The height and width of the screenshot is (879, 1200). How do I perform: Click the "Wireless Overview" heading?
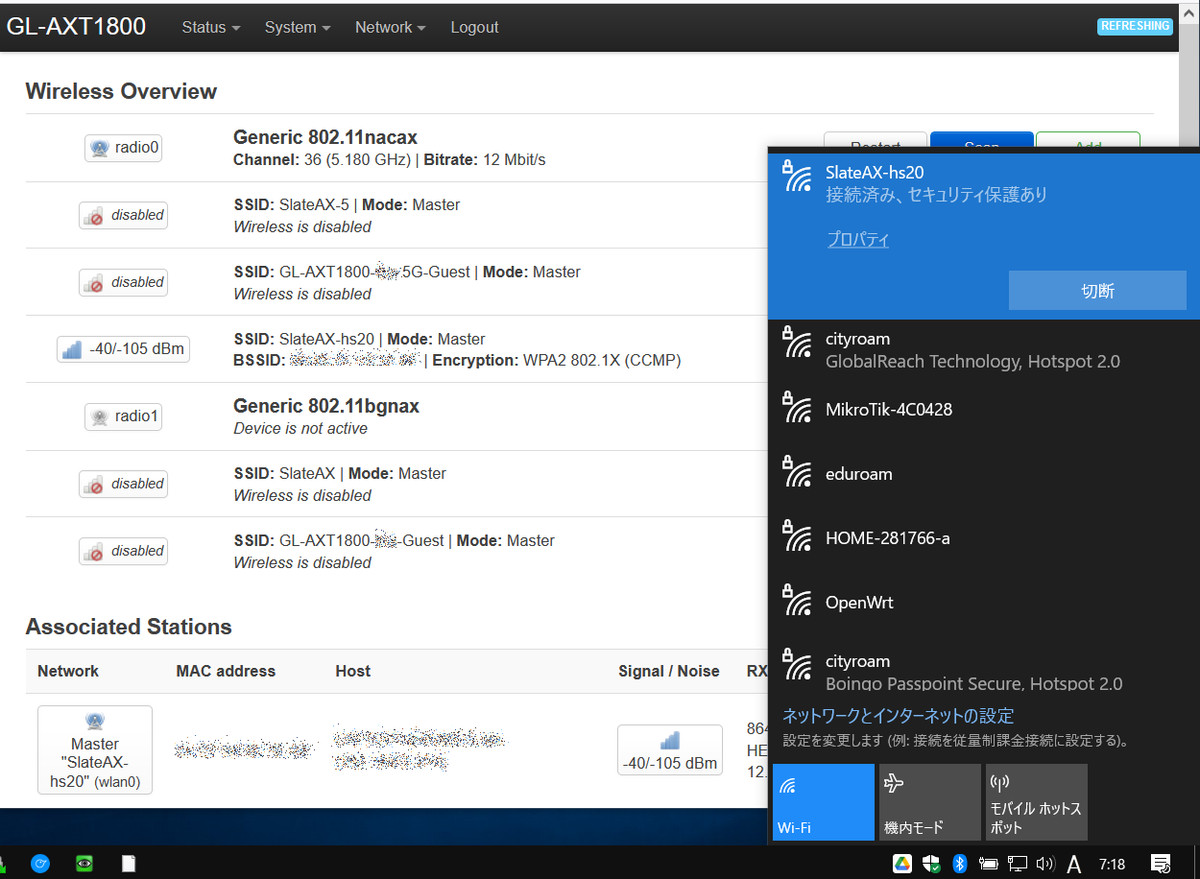pyautogui.click(x=121, y=91)
